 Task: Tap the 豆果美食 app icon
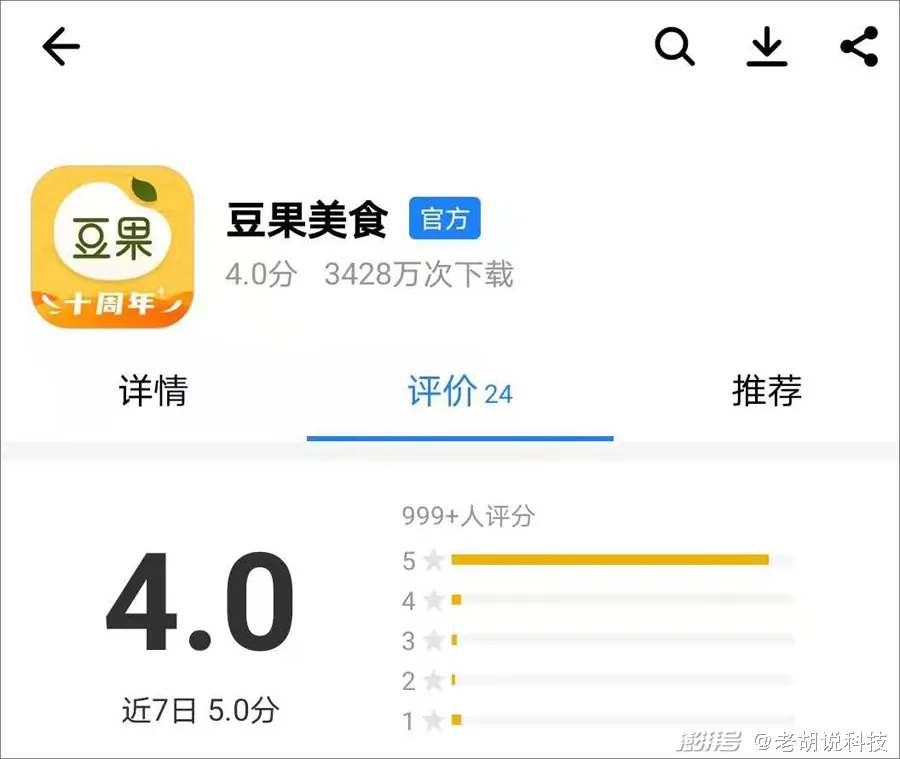[x=112, y=247]
